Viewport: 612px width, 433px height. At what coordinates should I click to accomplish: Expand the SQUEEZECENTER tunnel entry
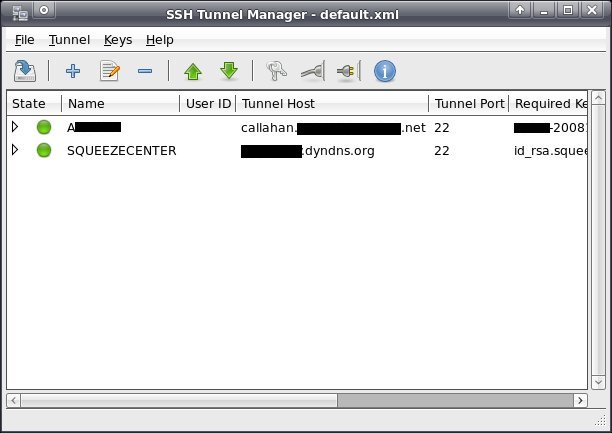15,150
